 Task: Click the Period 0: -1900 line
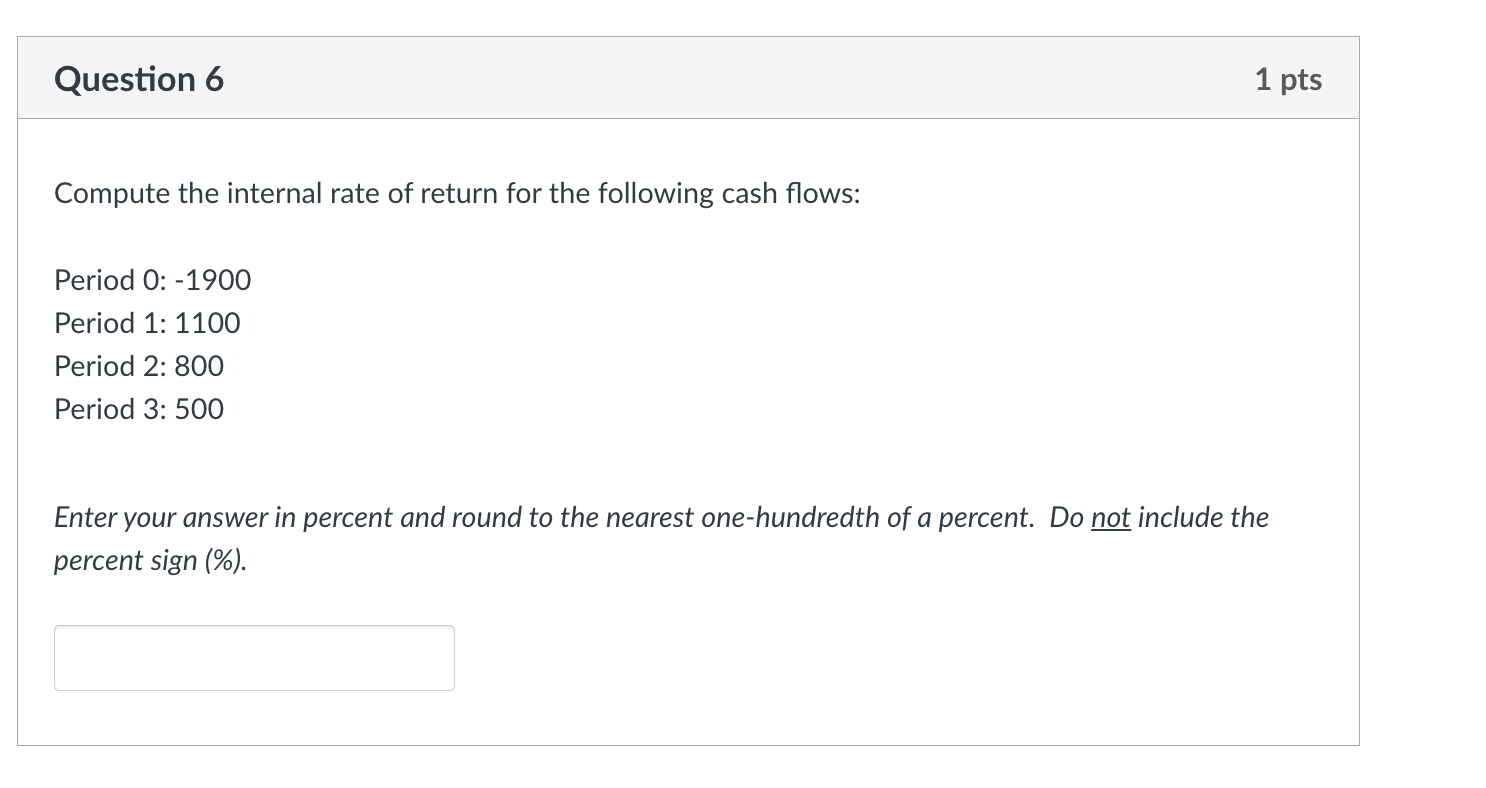[151, 281]
